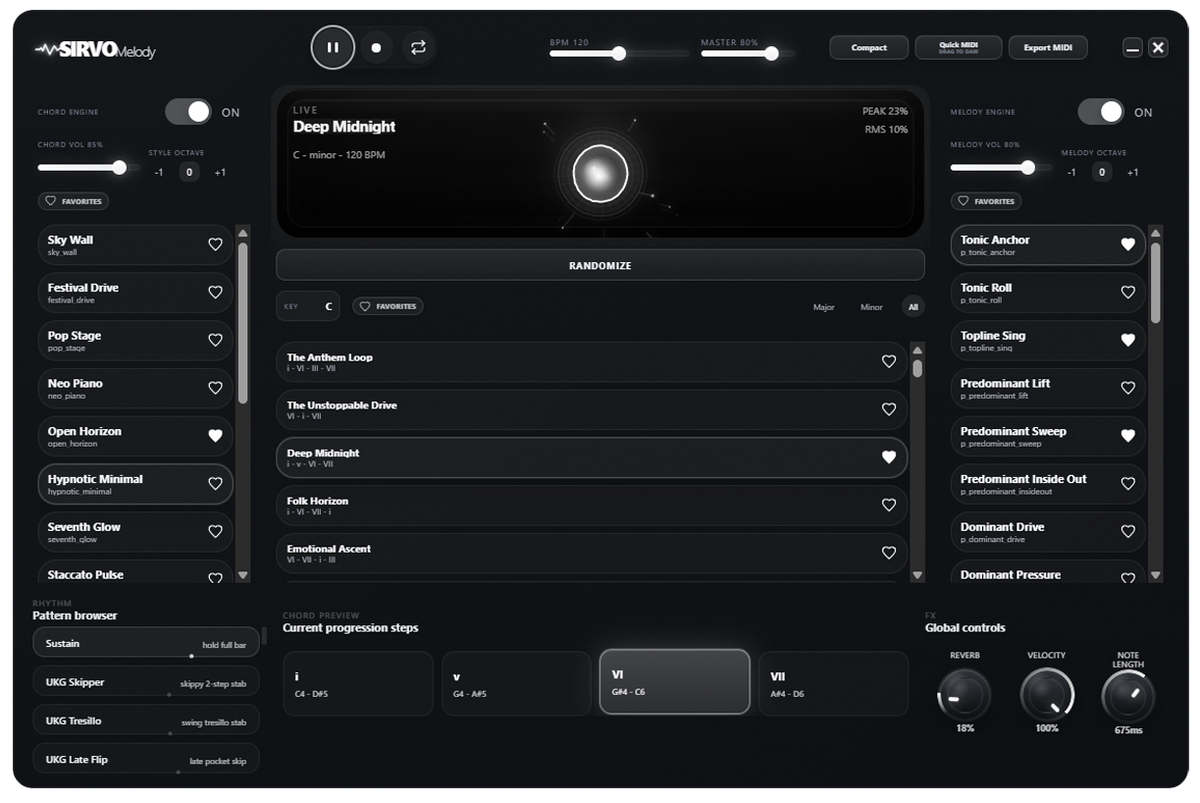This screenshot has height=803, width=1200.
Task: Click the record button
Action: click(376, 47)
